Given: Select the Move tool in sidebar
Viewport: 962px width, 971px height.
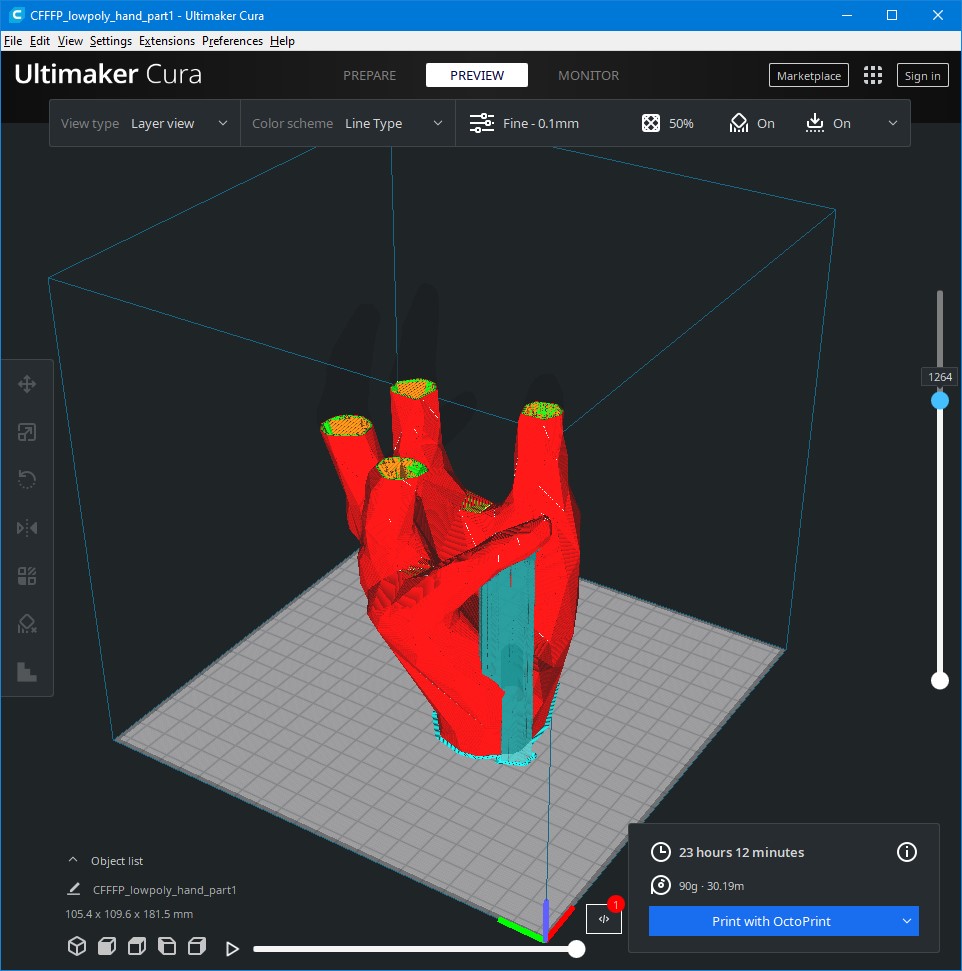Looking at the screenshot, I should click(x=27, y=384).
